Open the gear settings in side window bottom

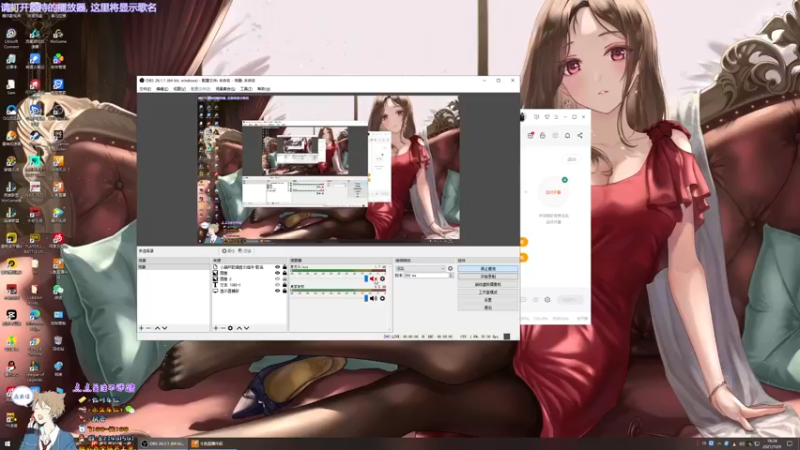point(547,299)
